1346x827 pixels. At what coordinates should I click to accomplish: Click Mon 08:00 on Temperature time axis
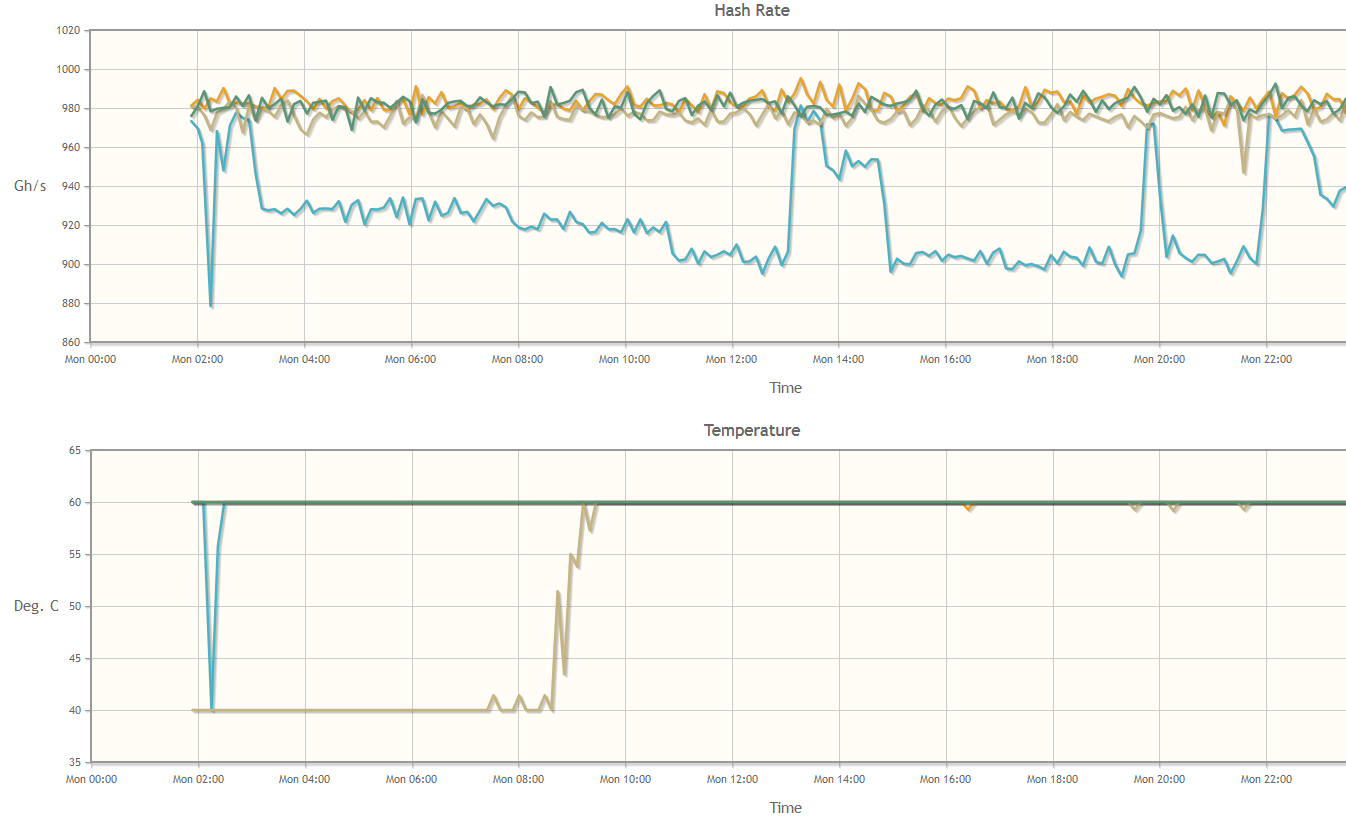[518, 779]
